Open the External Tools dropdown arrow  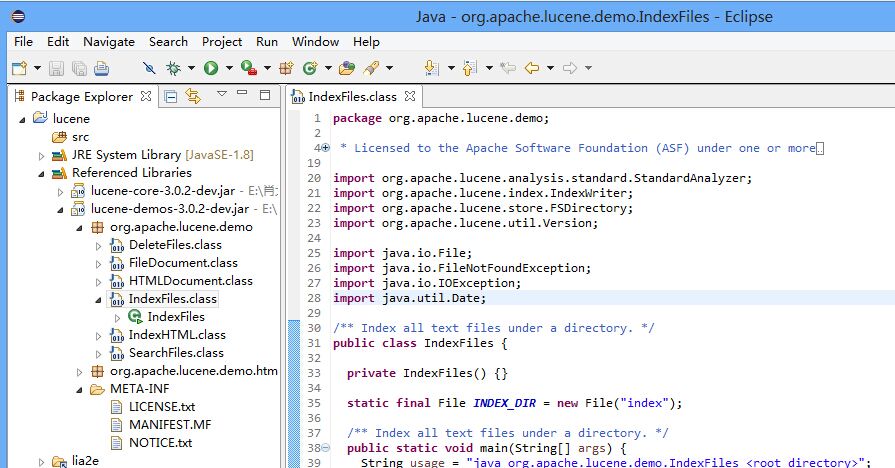pos(267,68)
